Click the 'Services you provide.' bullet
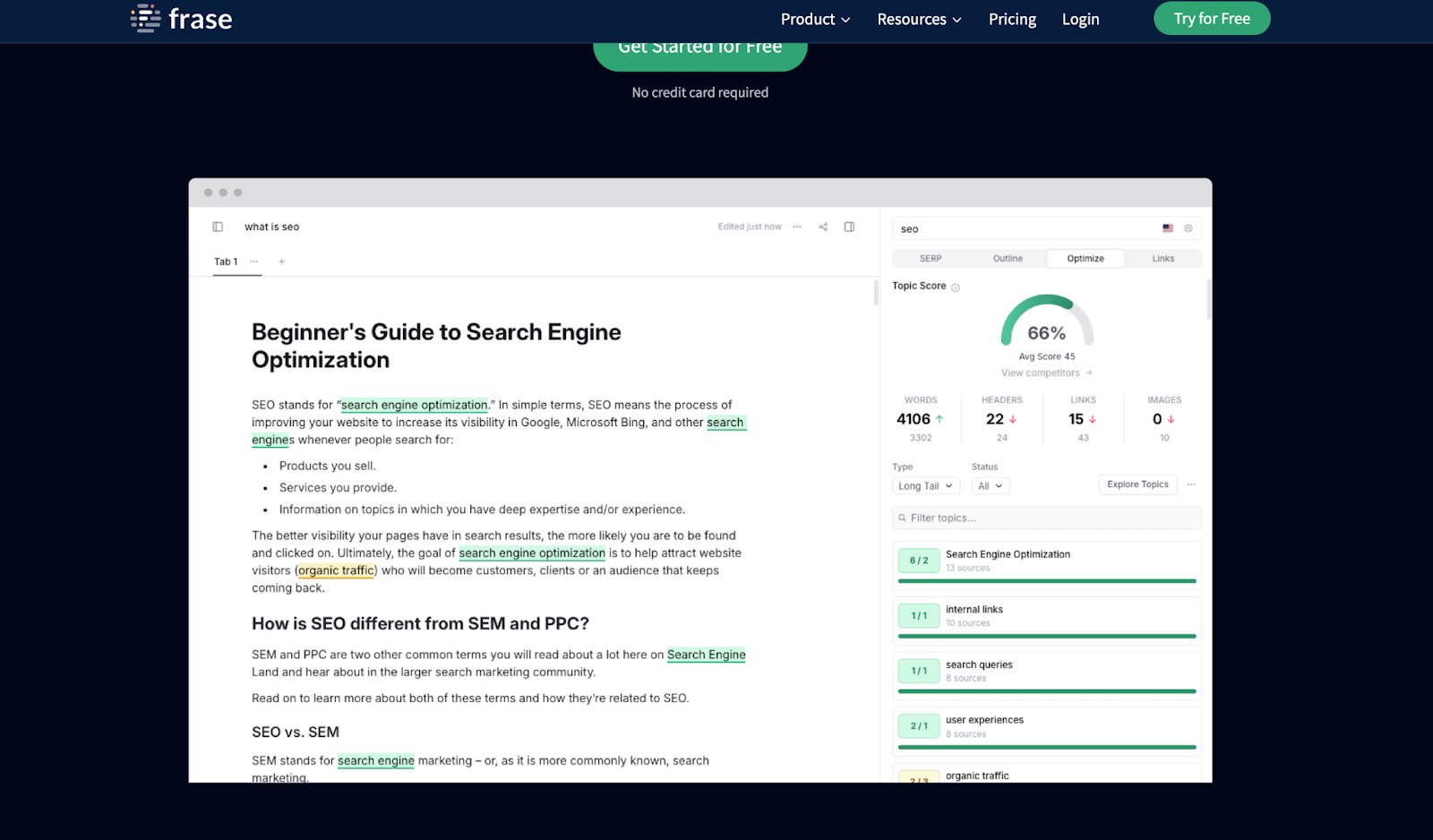This screenshot has height=840, width=1433. (x=338, y=487)
